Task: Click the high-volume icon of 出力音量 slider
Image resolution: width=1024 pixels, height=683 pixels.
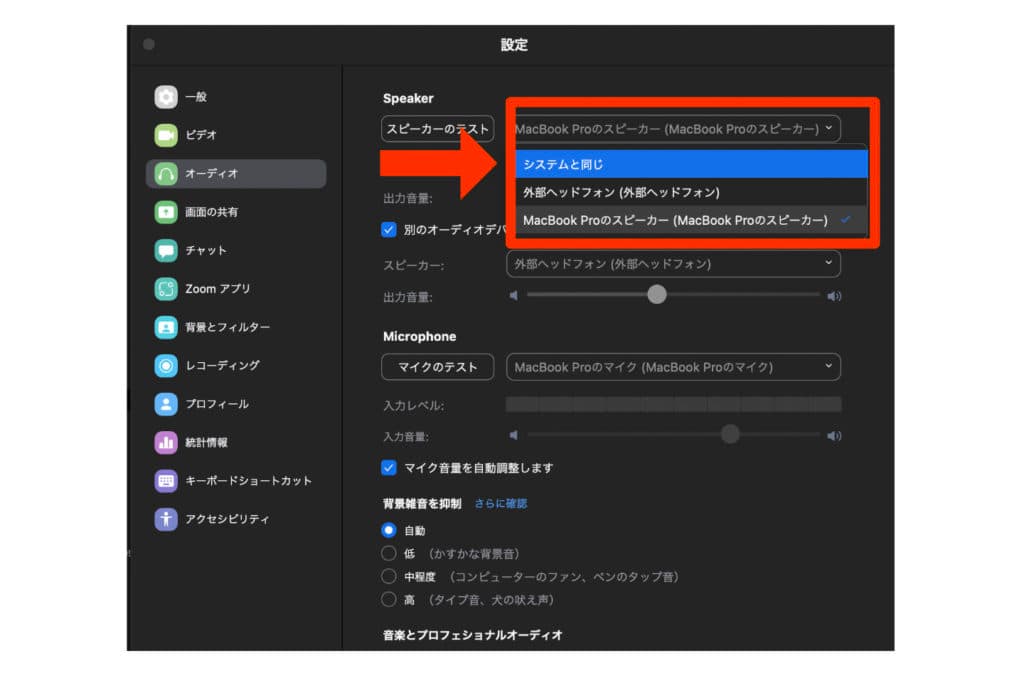Action: 834,296
